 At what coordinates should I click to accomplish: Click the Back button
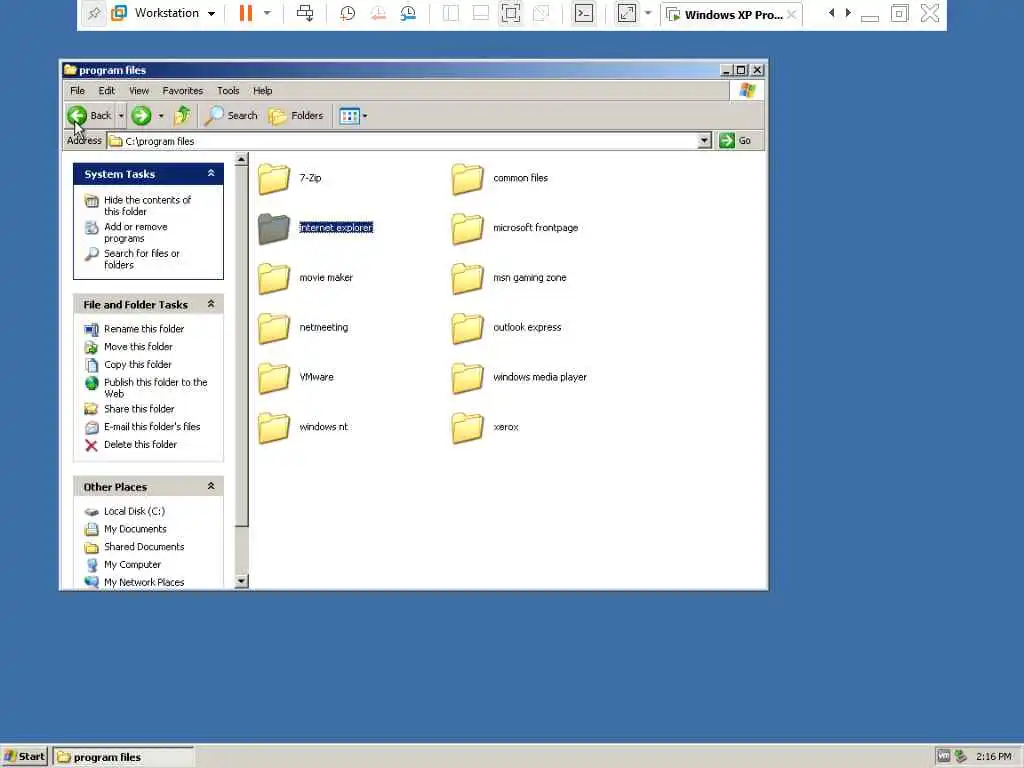click(89, 116)
